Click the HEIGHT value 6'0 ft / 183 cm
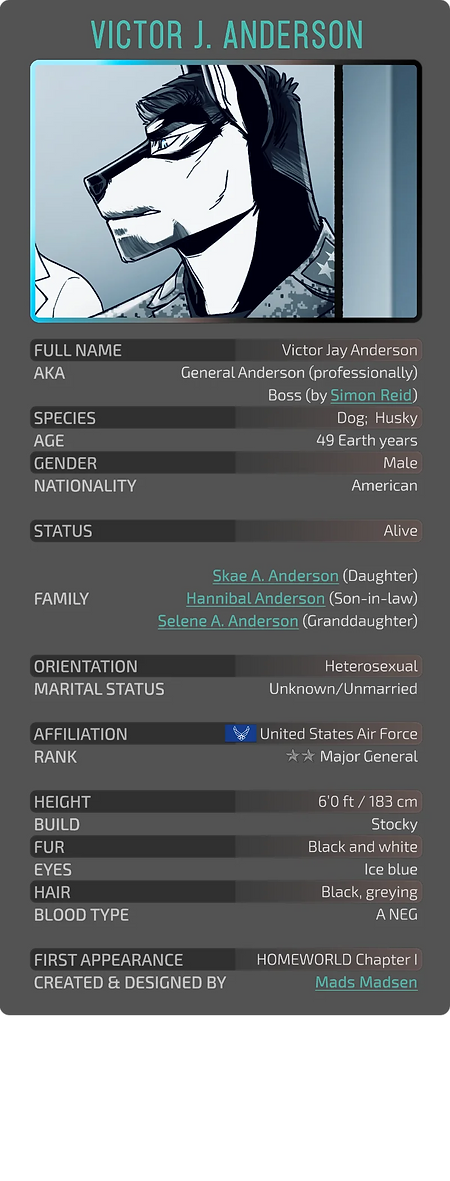This screenshot has height=1181, width=450. coord(368,801)
